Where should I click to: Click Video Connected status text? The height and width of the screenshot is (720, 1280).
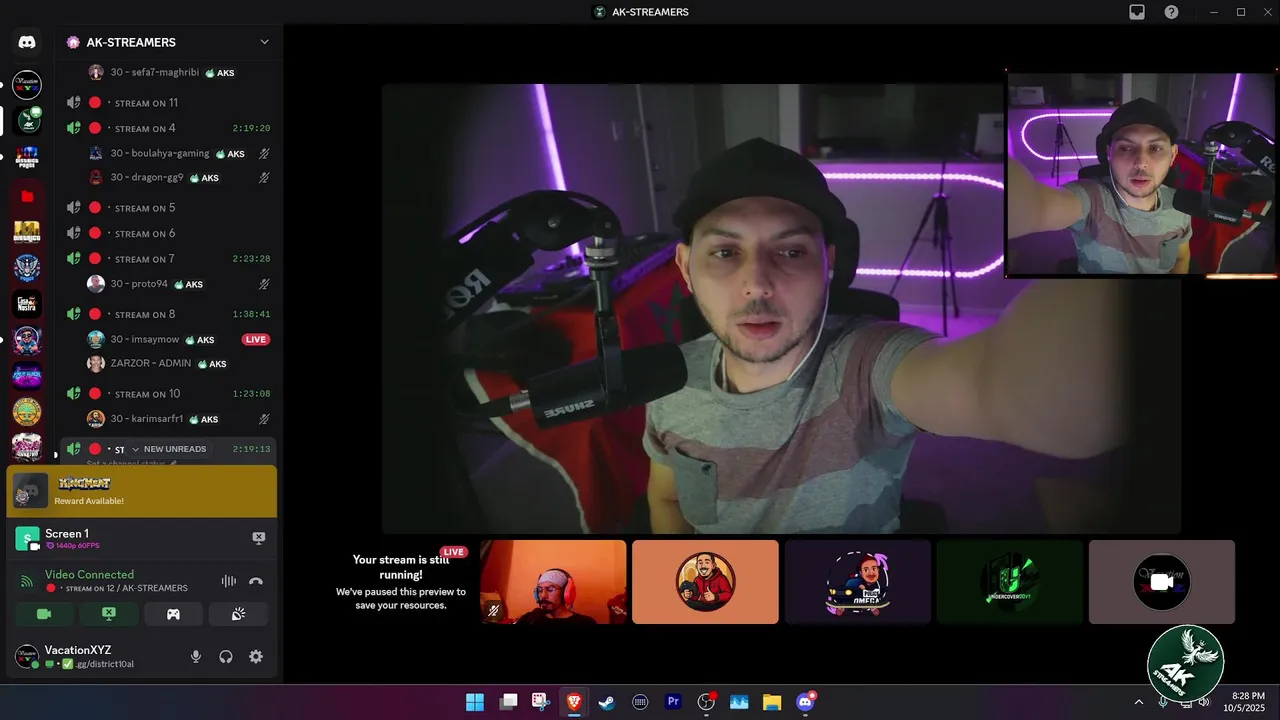pyautogui.click(x=89, y=574)
